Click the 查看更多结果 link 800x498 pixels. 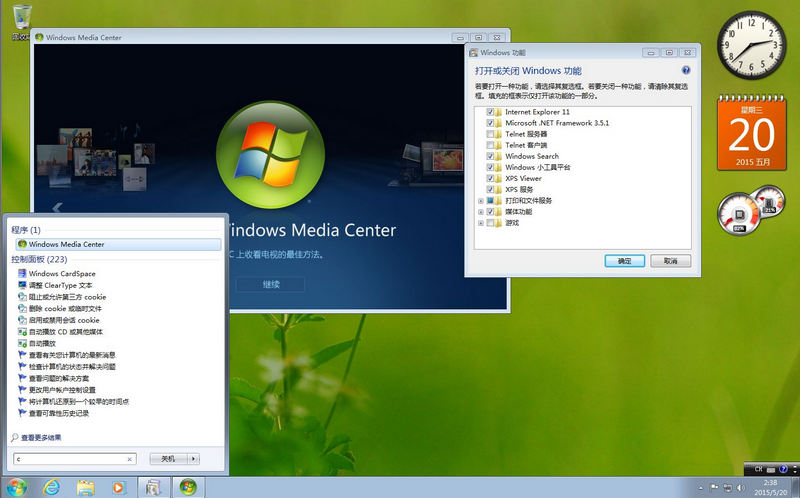coord(40,437)
